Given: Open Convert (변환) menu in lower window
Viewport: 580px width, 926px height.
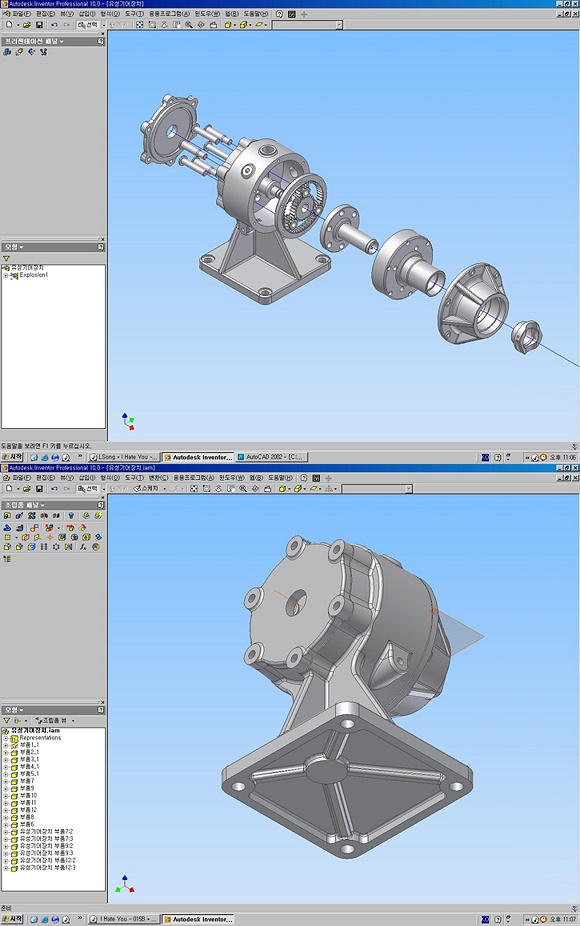Looking at the screenshot, I should 158,477.
